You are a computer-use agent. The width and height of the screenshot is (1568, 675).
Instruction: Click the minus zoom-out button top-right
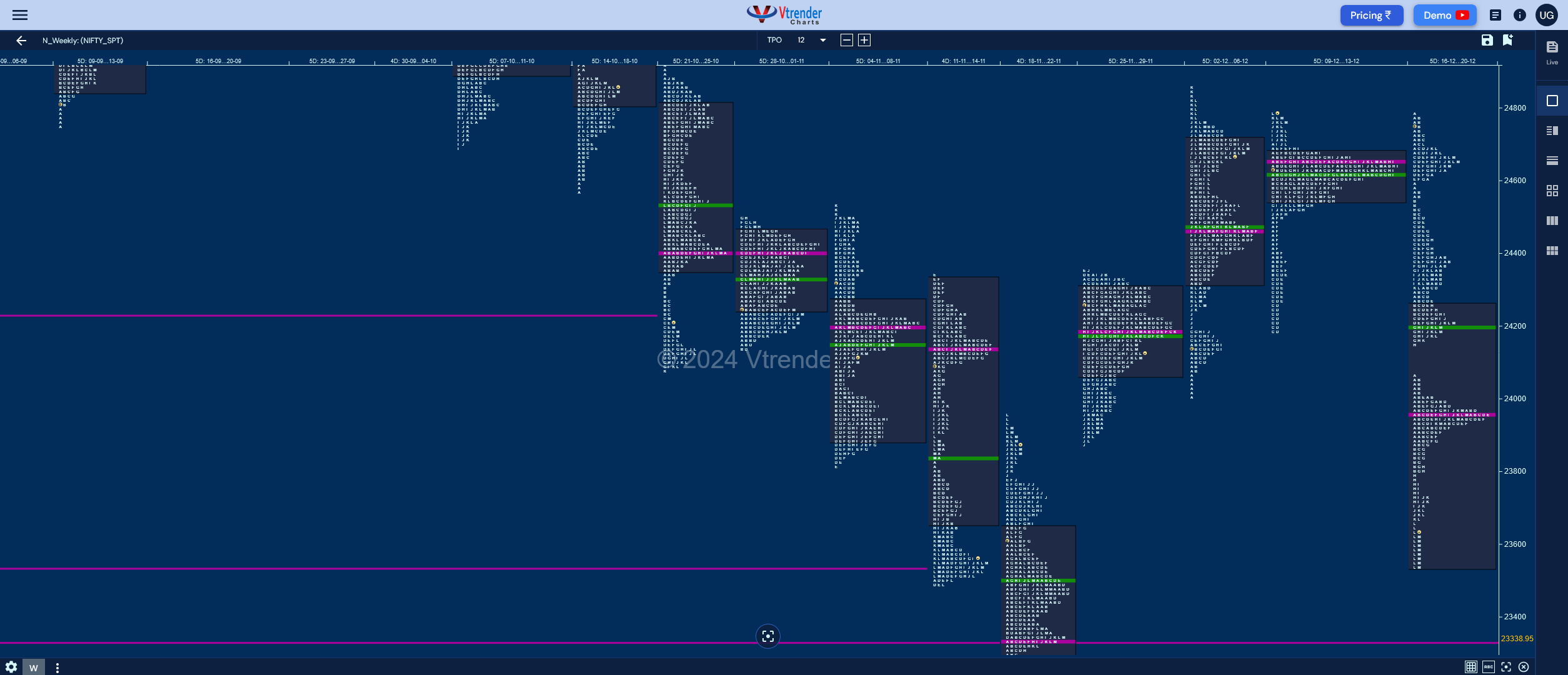point(846,40)
